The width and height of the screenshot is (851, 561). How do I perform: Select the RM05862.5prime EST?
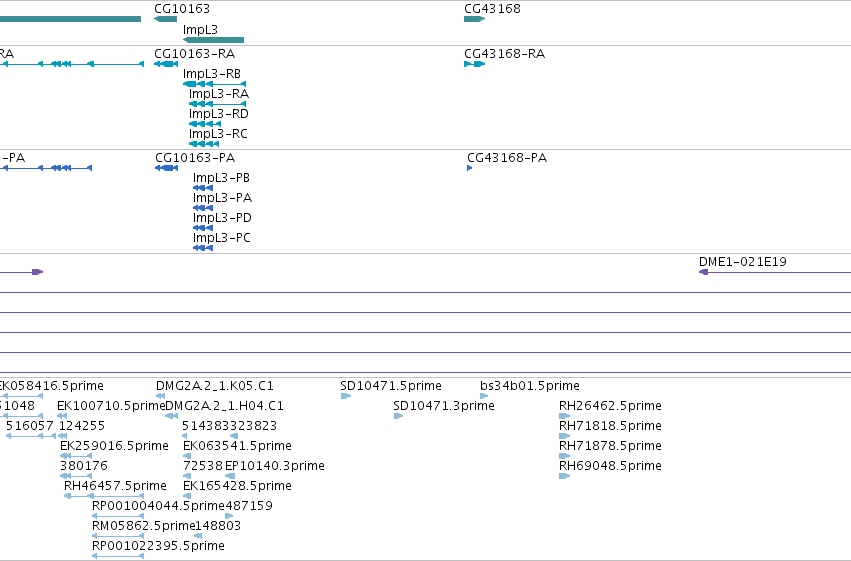click(118, 537)
